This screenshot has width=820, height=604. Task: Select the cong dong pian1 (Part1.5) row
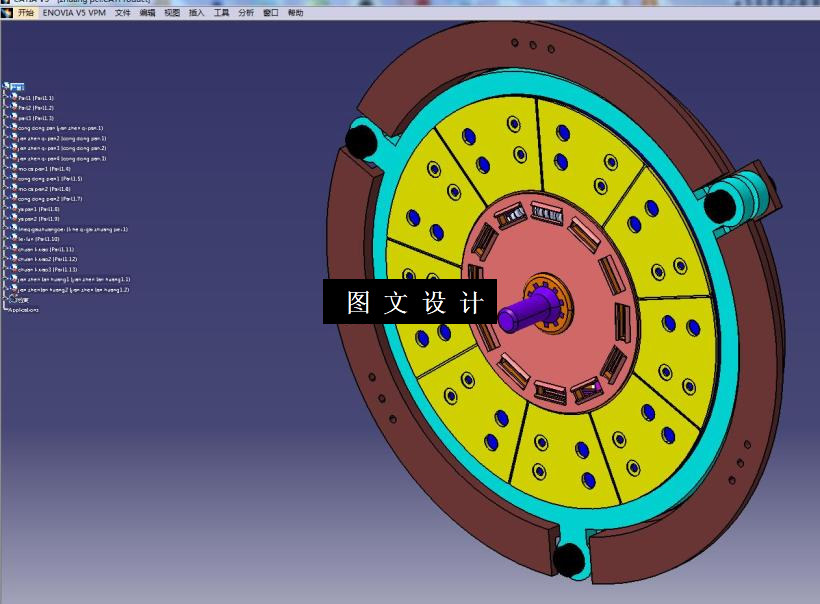50,179
